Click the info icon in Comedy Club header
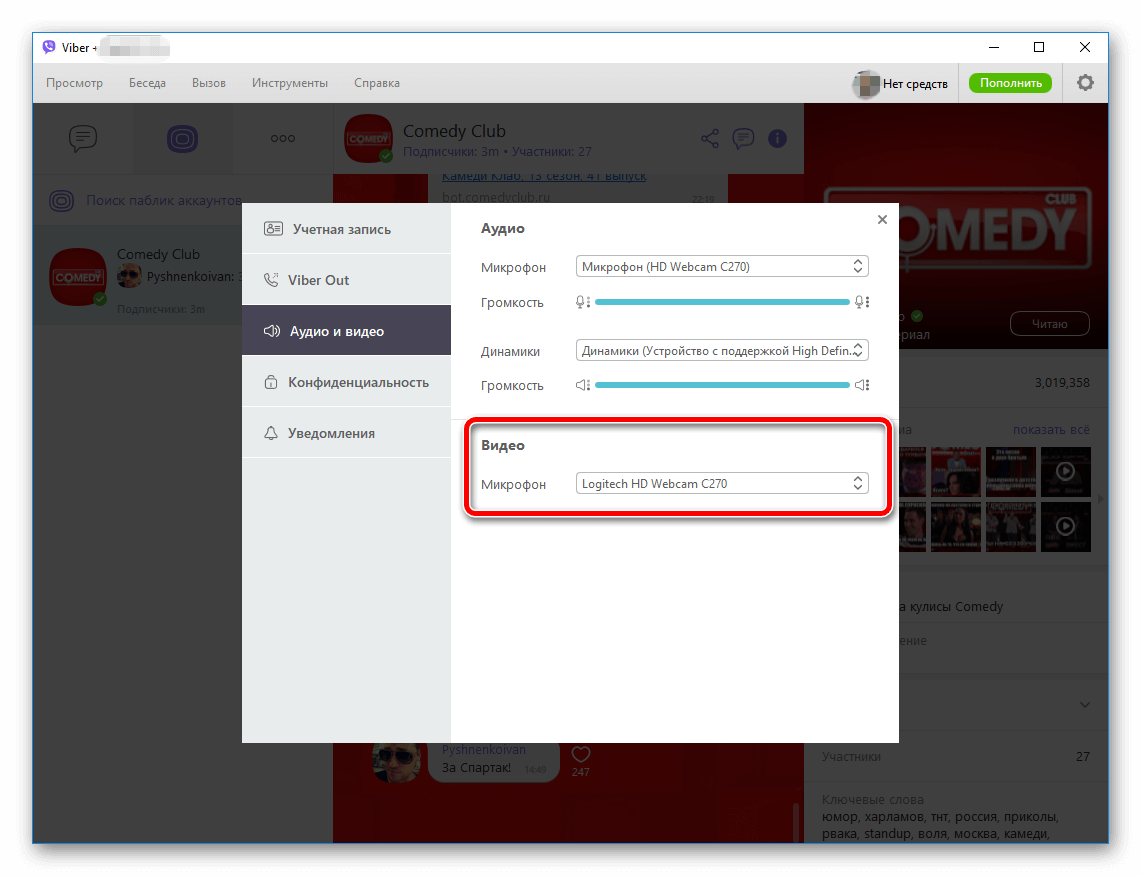 777,138
